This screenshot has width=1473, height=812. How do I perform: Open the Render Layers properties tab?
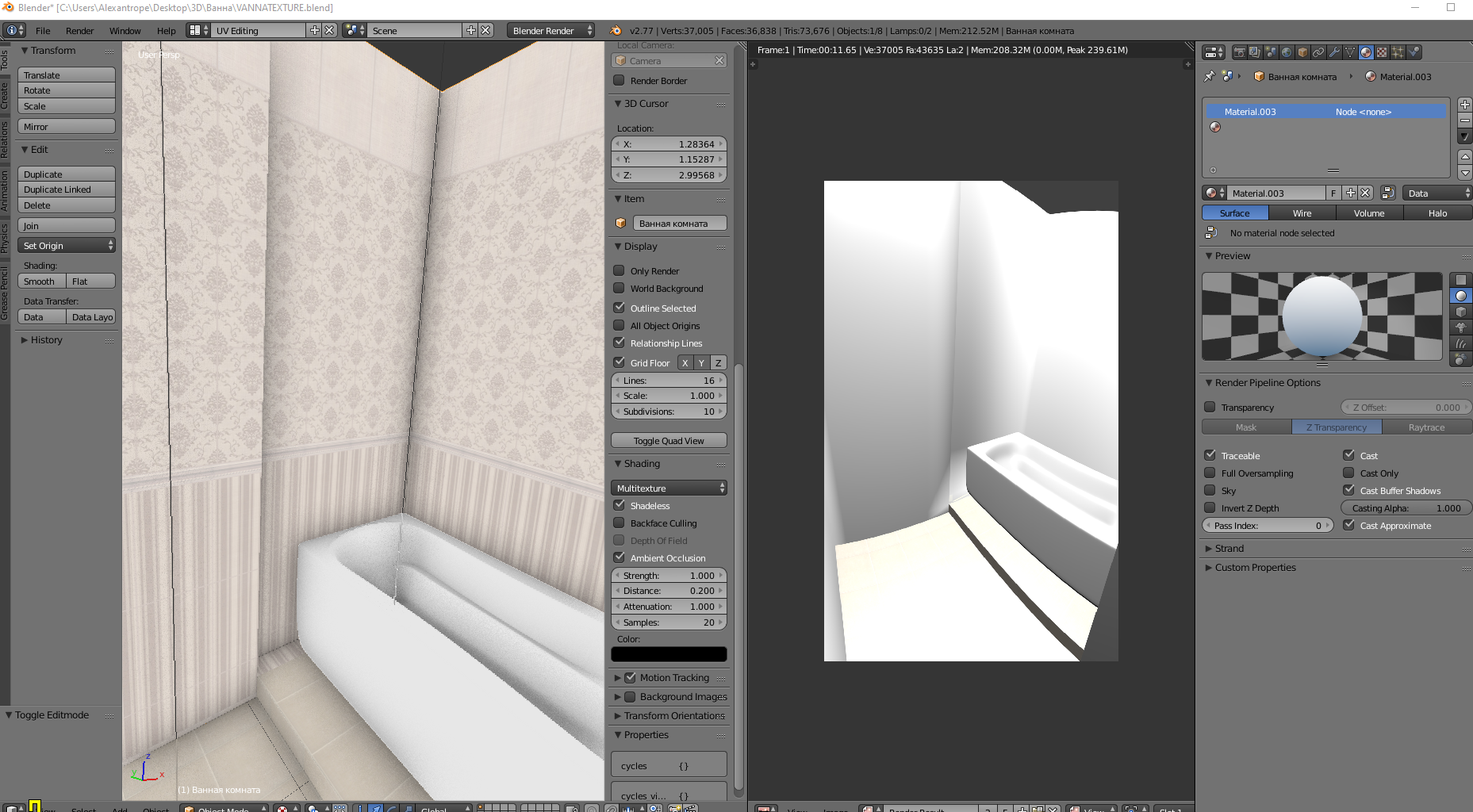pyautogui.click(x=1255, y=52)
